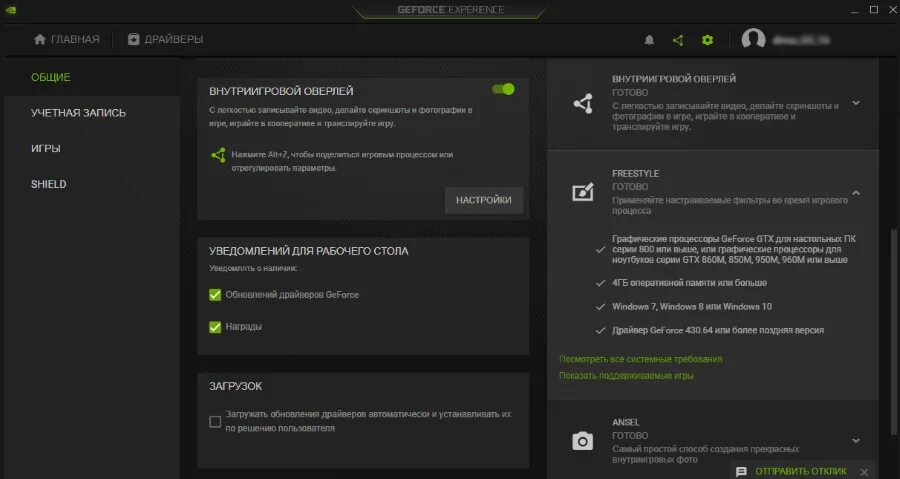
Task: Uncheck Обновлений драйверов GeForce
Action: coord(215,295)
